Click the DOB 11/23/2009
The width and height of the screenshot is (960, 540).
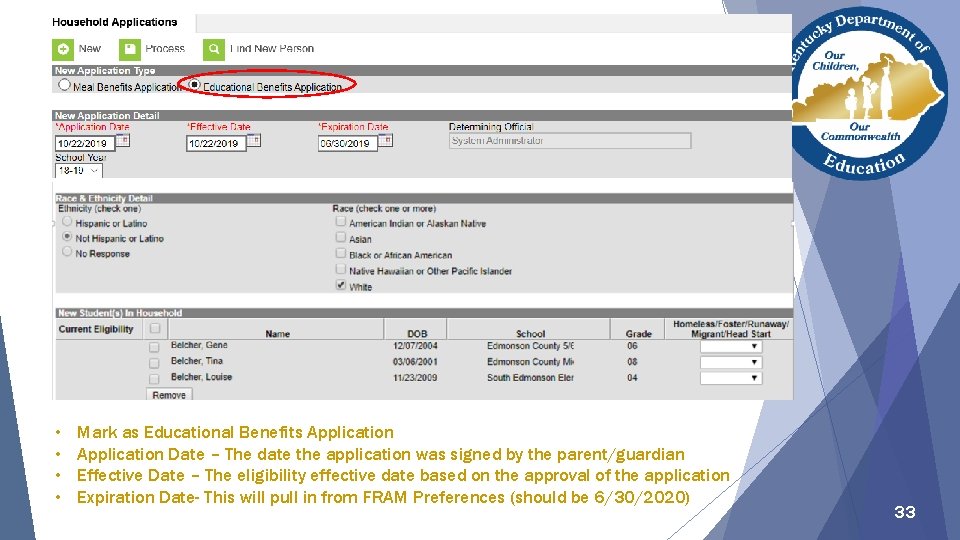click(415, 378)
